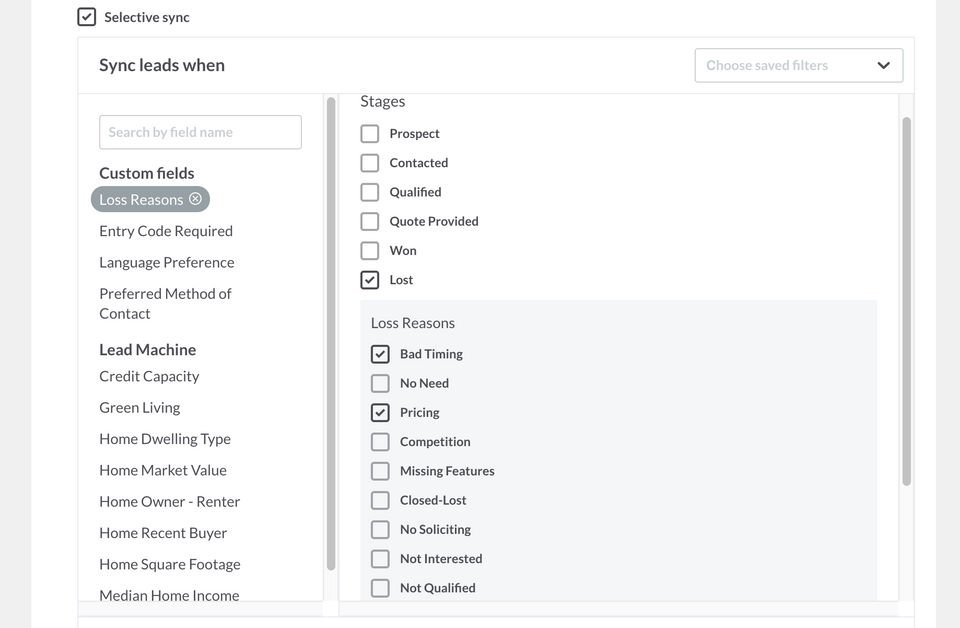This screenshot has height=628, width=960.
Task: Tick the Qualified stage checkbox
Action: (370, 192)
